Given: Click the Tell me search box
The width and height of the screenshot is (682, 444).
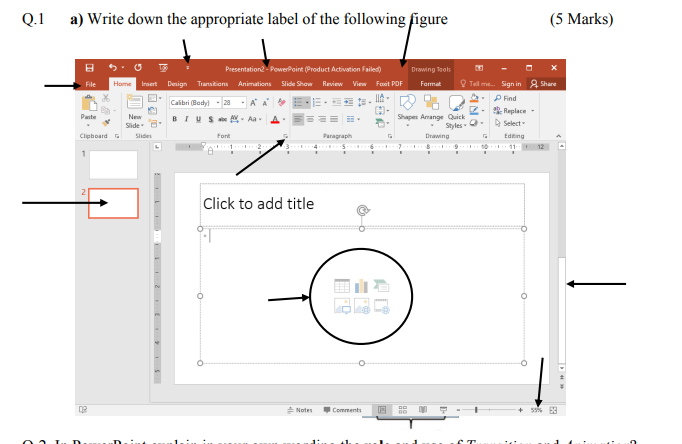Looking at the screenshot, I should pos(478,84).
